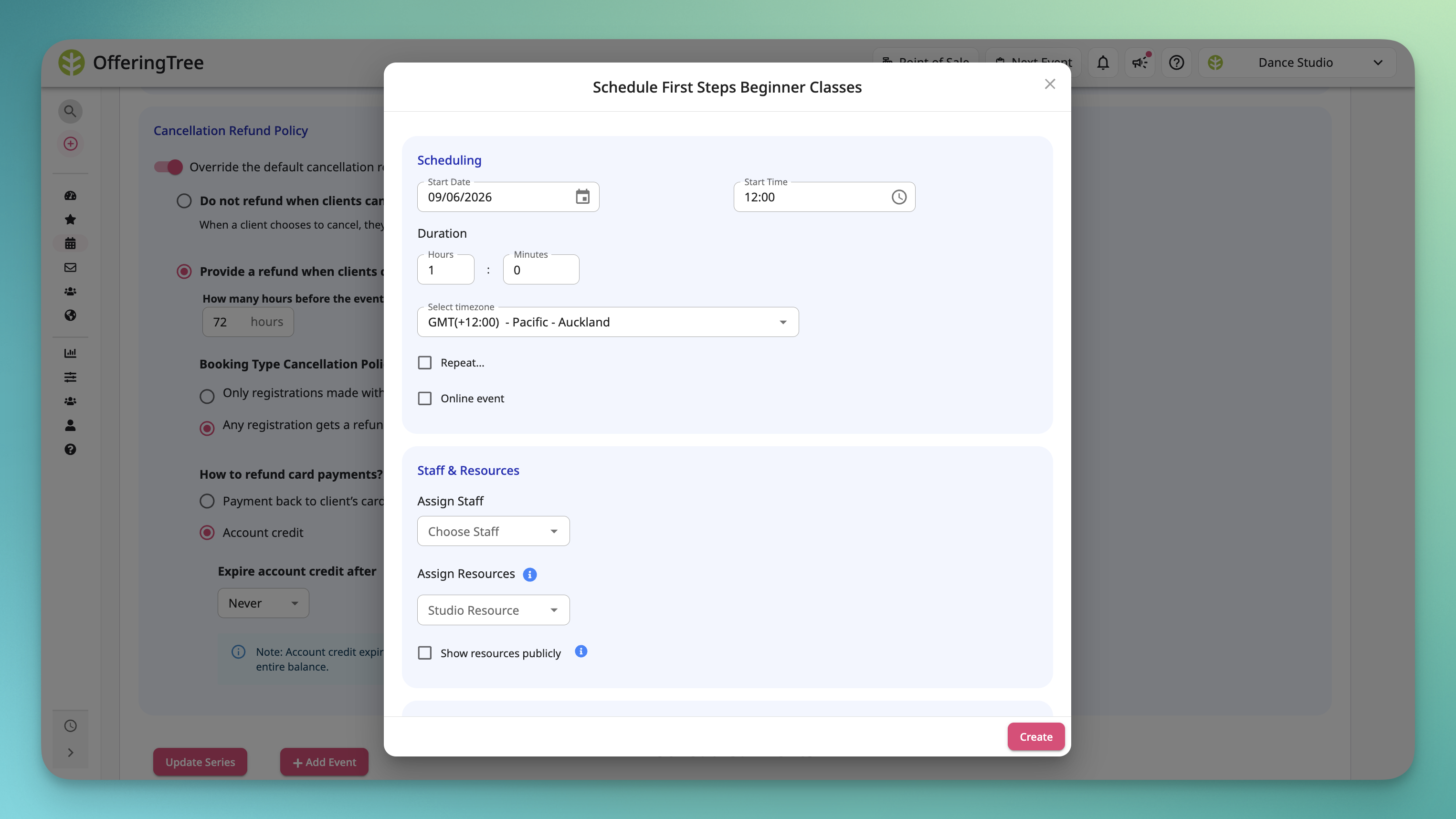Open the megaphone announcements icon
The image size is (1456, 819).
pos(1139,62)
